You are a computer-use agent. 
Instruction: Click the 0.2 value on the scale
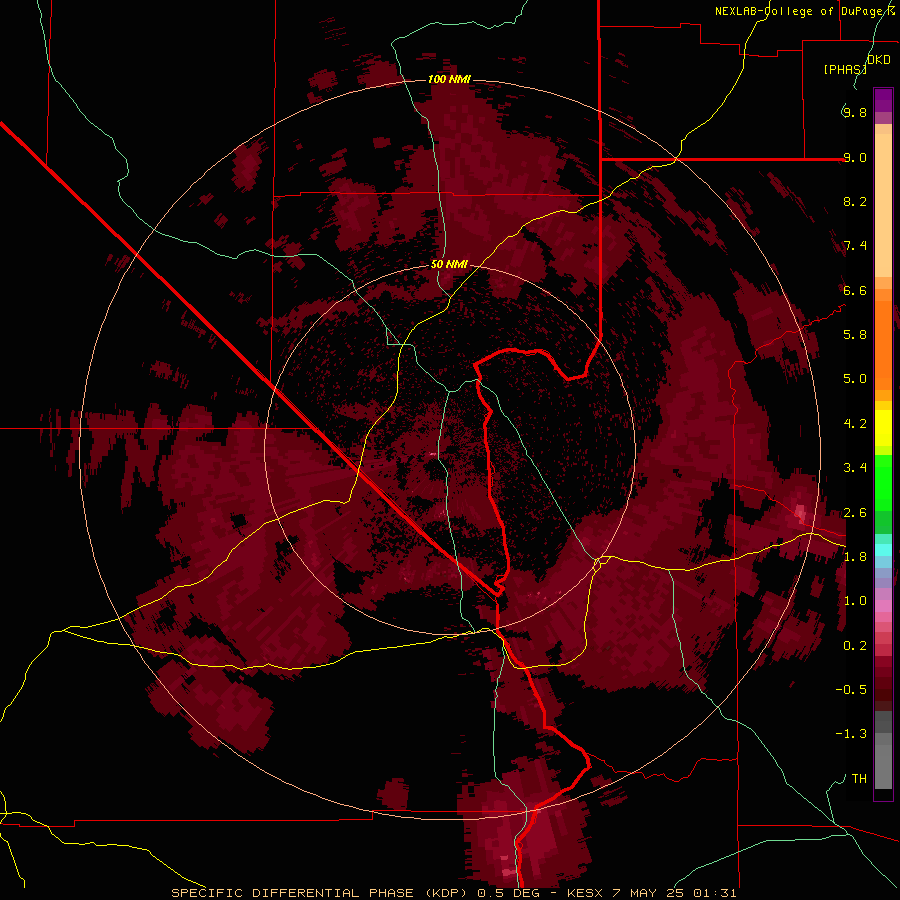tap(855, 646)
